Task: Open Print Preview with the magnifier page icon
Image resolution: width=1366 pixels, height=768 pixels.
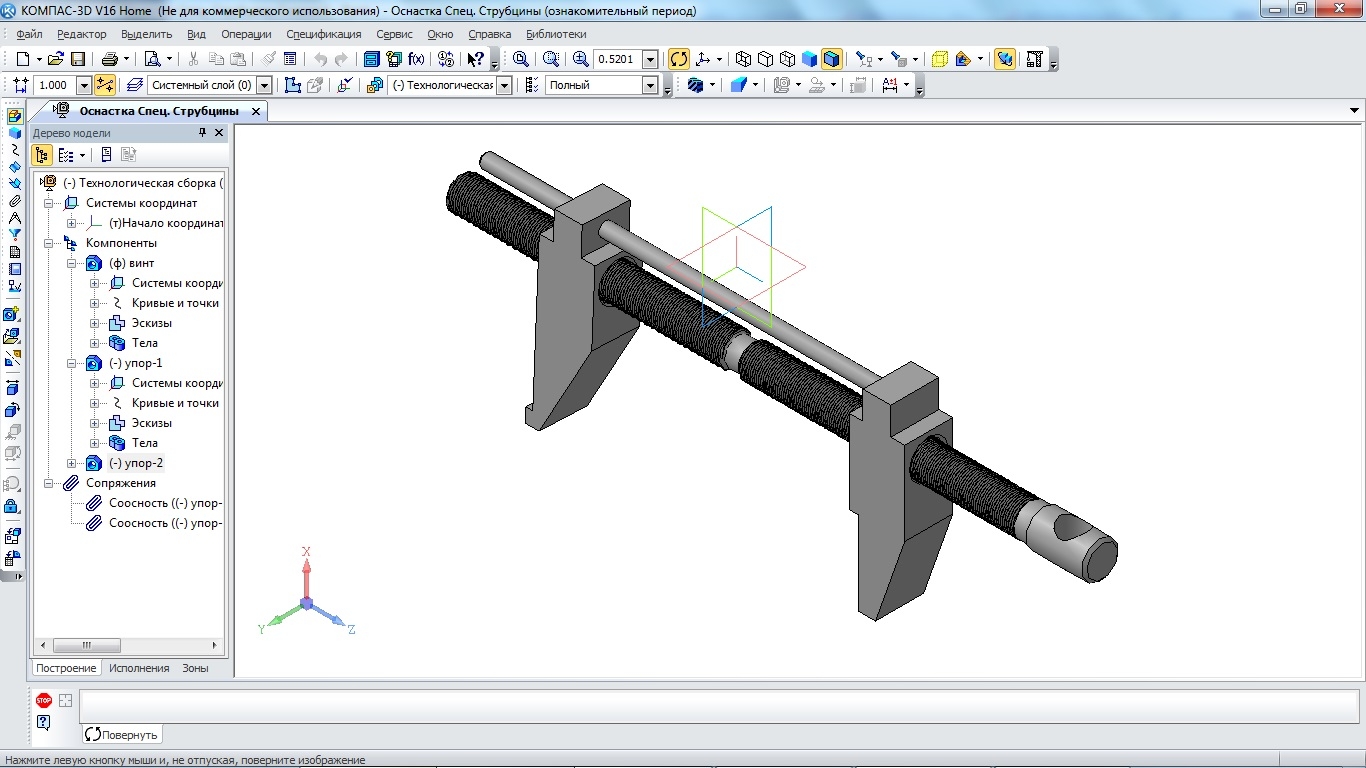Action: tap(153, 59)
